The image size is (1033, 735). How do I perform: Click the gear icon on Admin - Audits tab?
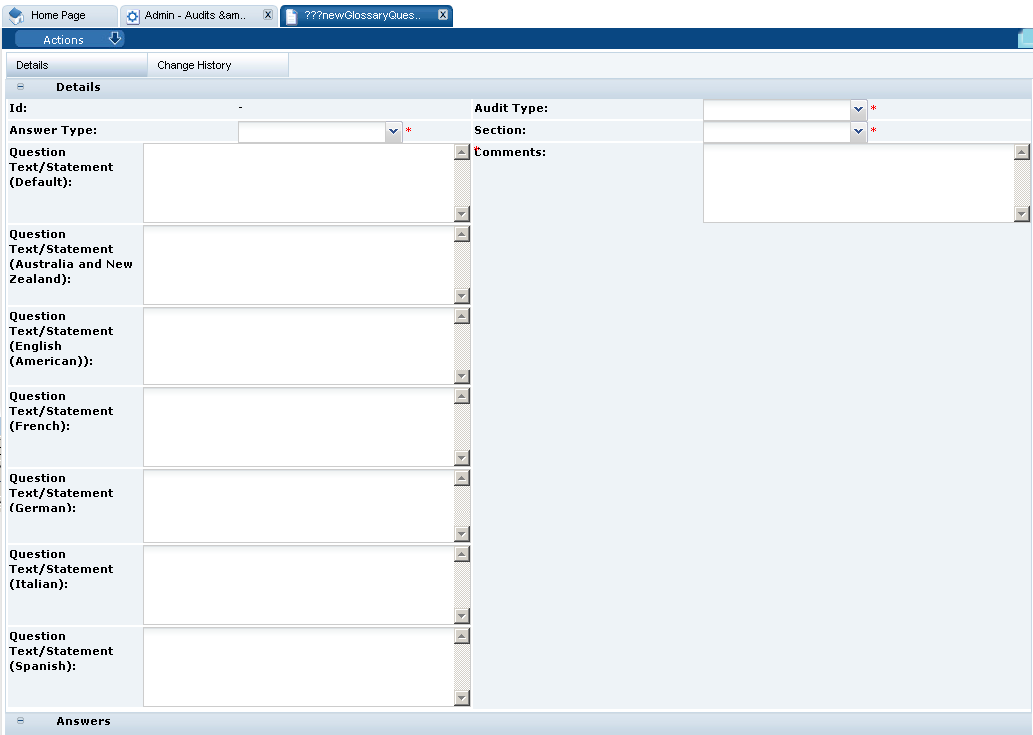click(x=131, y=15)
